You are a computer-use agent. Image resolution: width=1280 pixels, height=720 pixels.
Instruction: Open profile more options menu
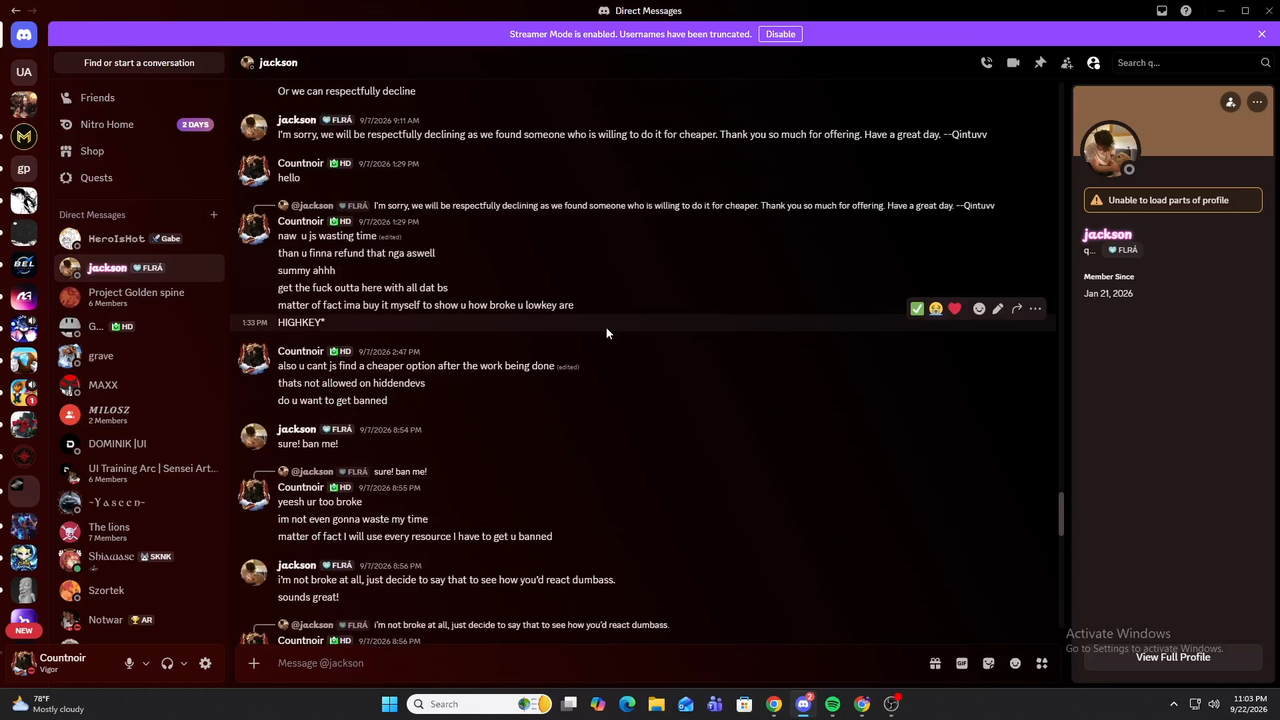coord(1257,102)
